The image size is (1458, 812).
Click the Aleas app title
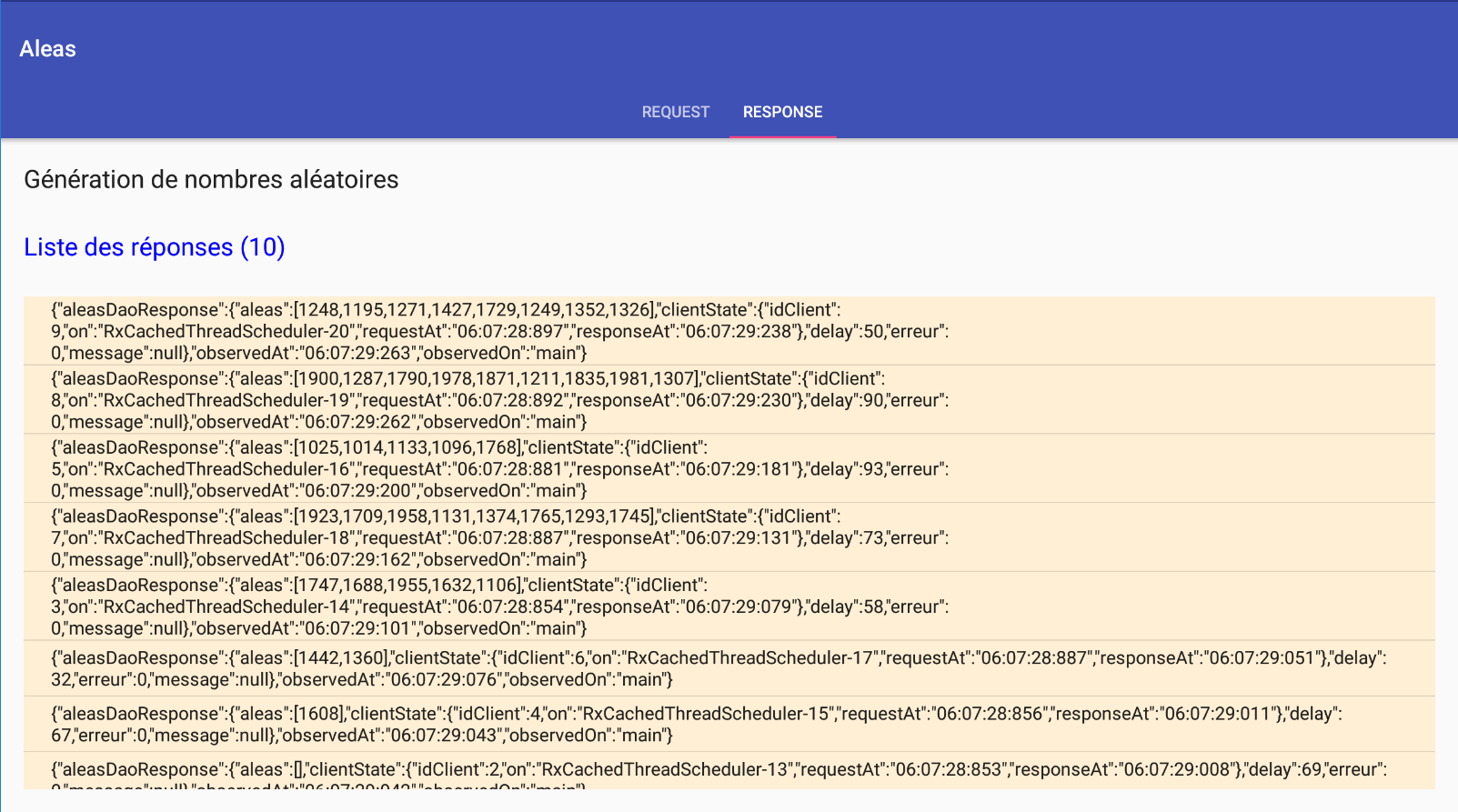coord(48,49)
